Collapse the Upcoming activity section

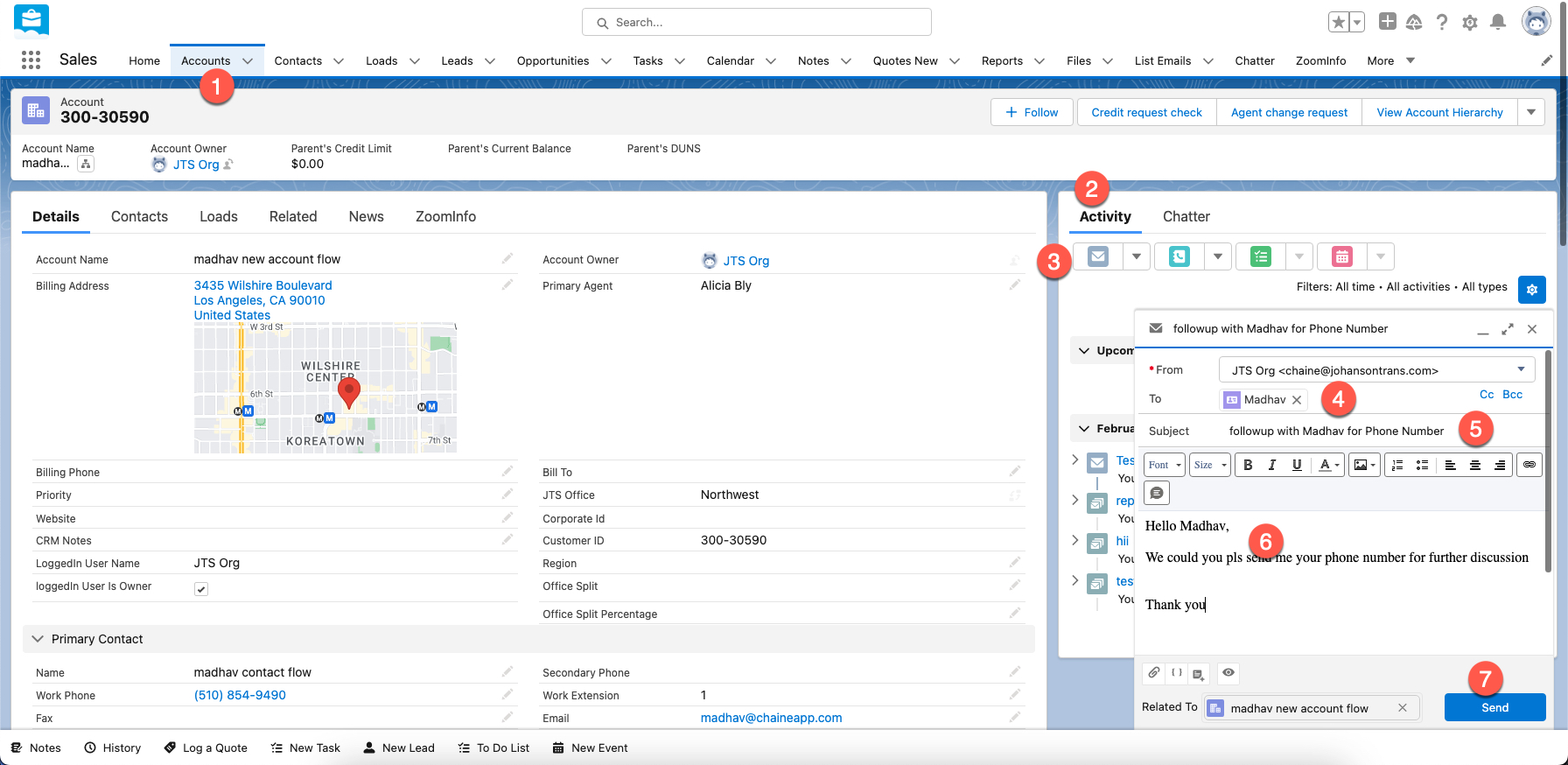1084,350
